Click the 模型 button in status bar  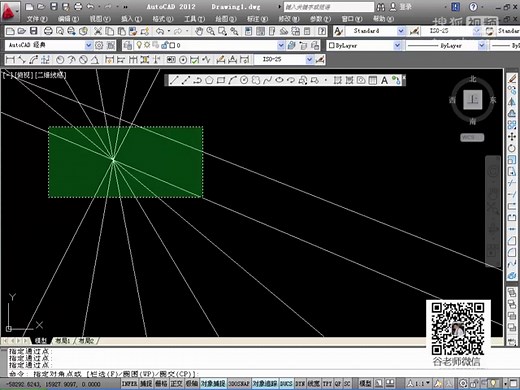(x=365, y=384)
